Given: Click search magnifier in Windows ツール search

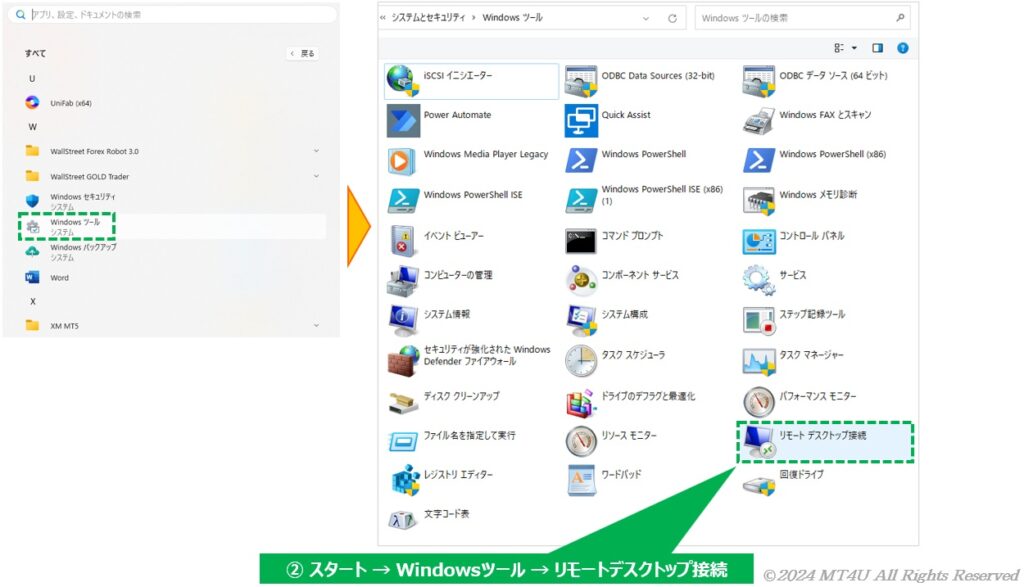Looking at the screenshot, I should point(900,18).
